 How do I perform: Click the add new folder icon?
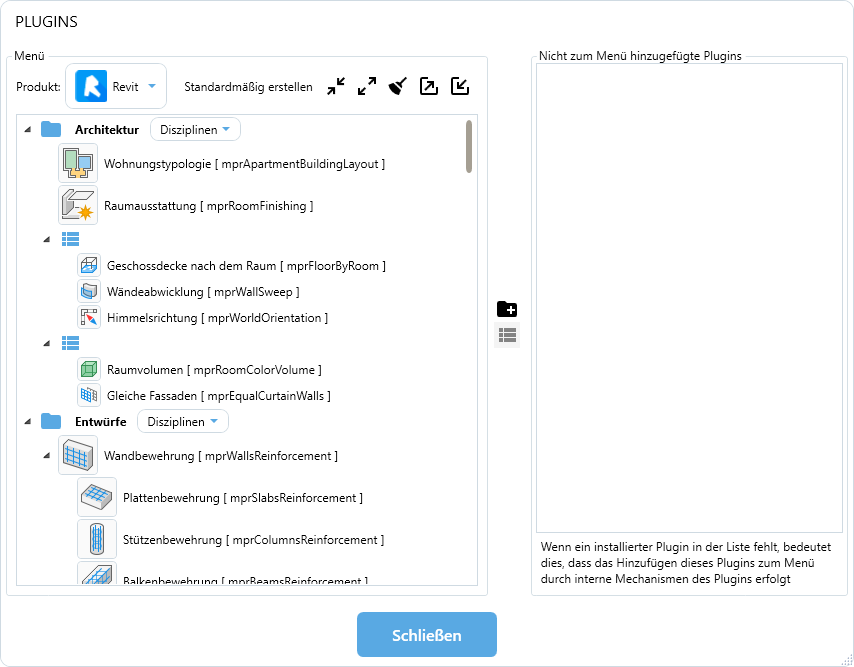pyautogui.click(x=507, y=310)
